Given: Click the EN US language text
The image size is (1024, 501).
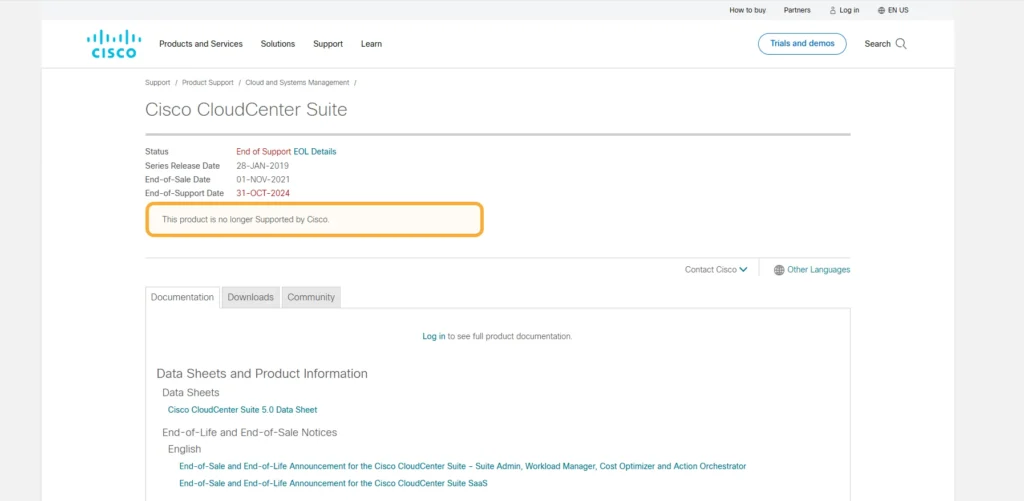Looking at the screenshot, I should point(898,10).
